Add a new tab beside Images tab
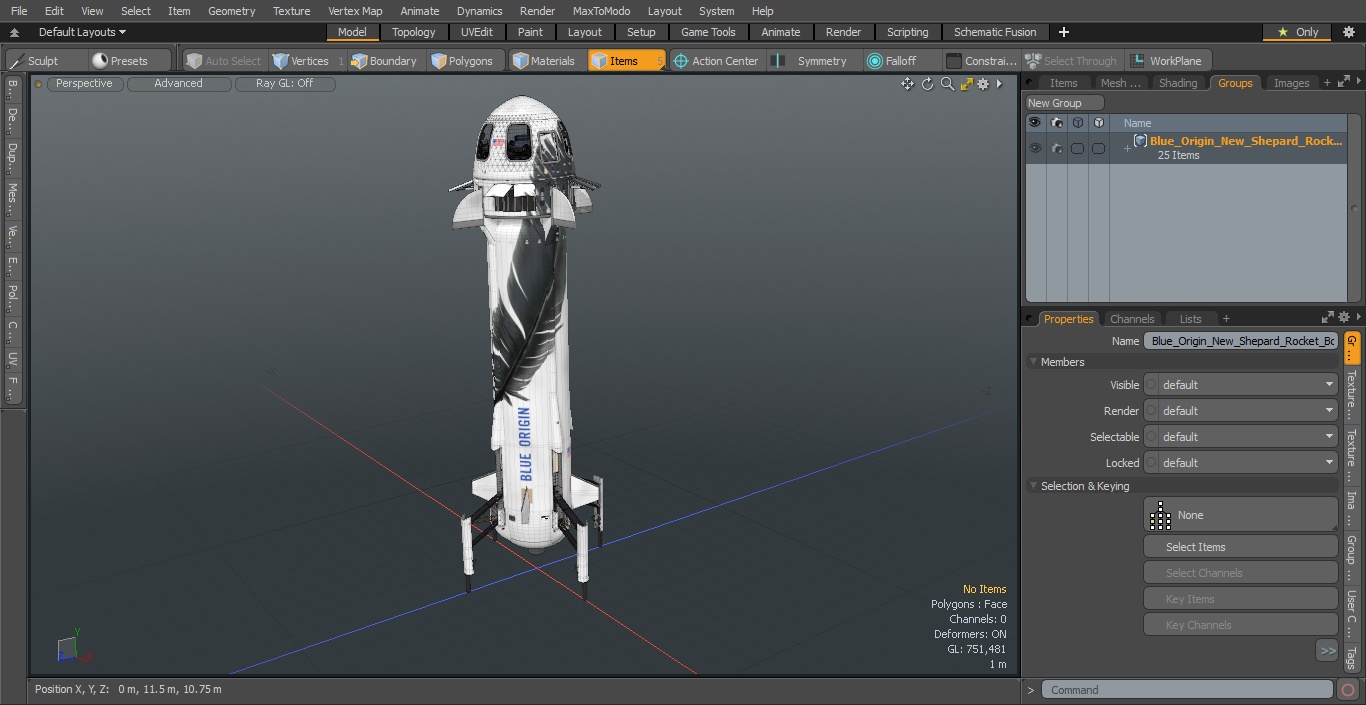 pyautogui.click(x=1327, y=83)
